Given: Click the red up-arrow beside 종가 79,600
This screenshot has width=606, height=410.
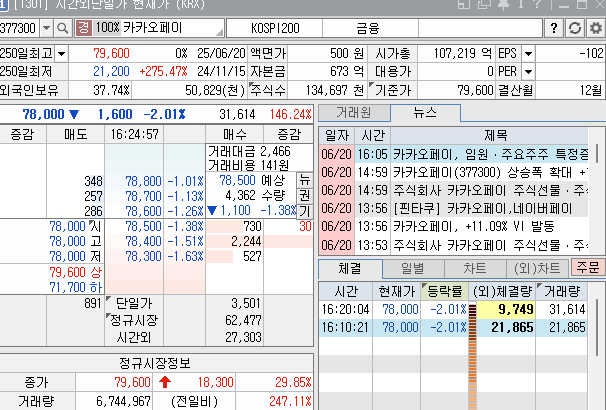Looking at the screenshot, I should point(165,382).
